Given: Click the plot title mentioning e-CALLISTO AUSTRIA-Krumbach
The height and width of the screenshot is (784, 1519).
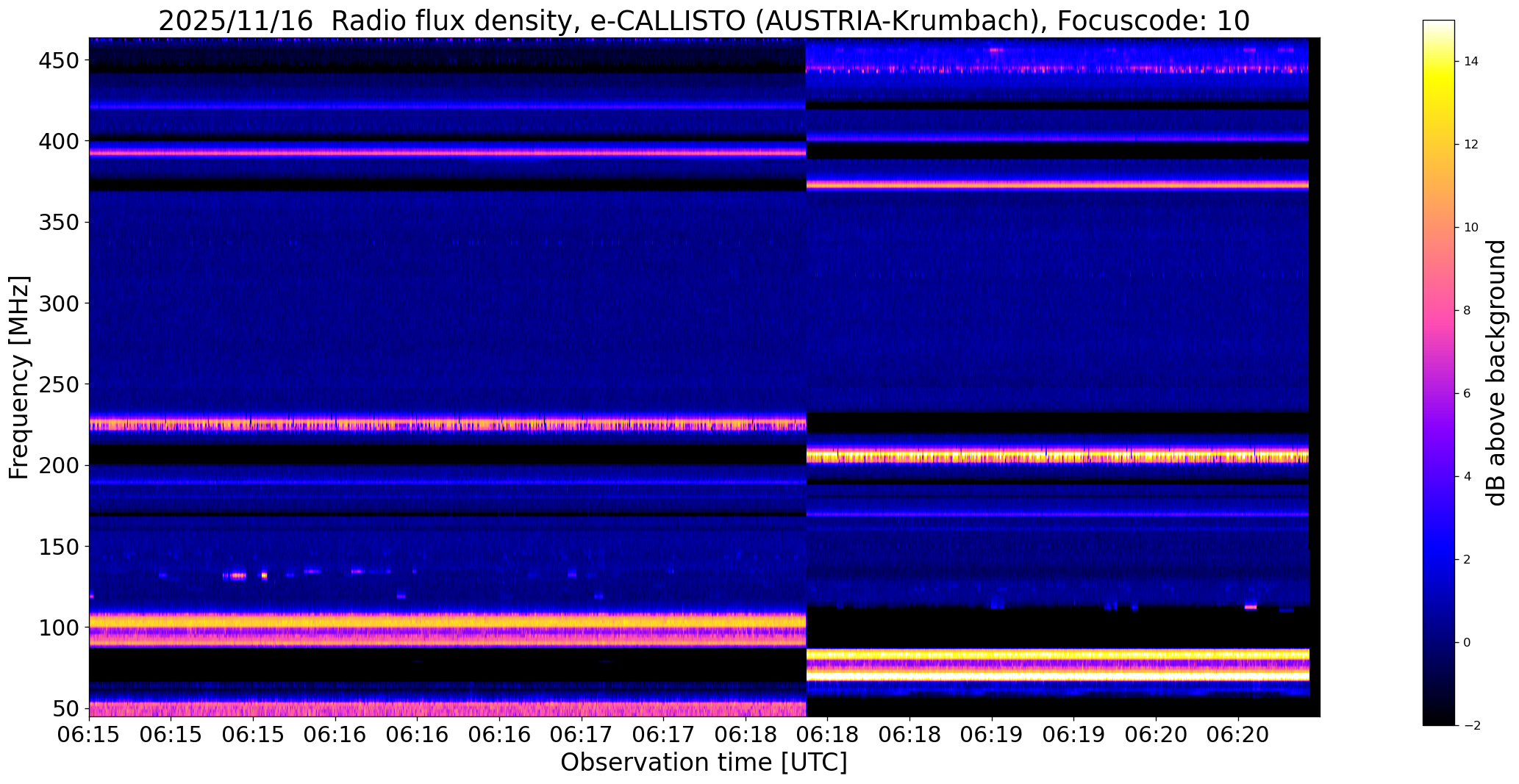Looking at the screenshot, I should (x=704, y=21).
